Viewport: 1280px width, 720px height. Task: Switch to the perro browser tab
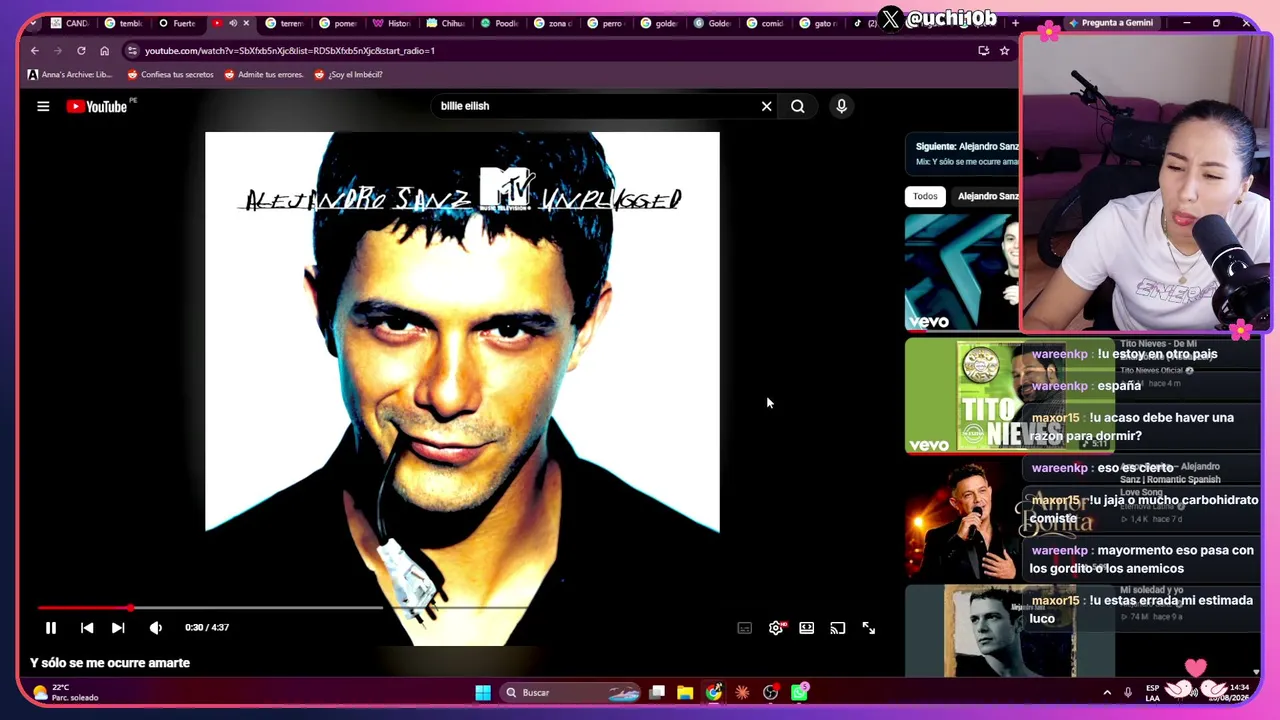(x=606, y=23)
